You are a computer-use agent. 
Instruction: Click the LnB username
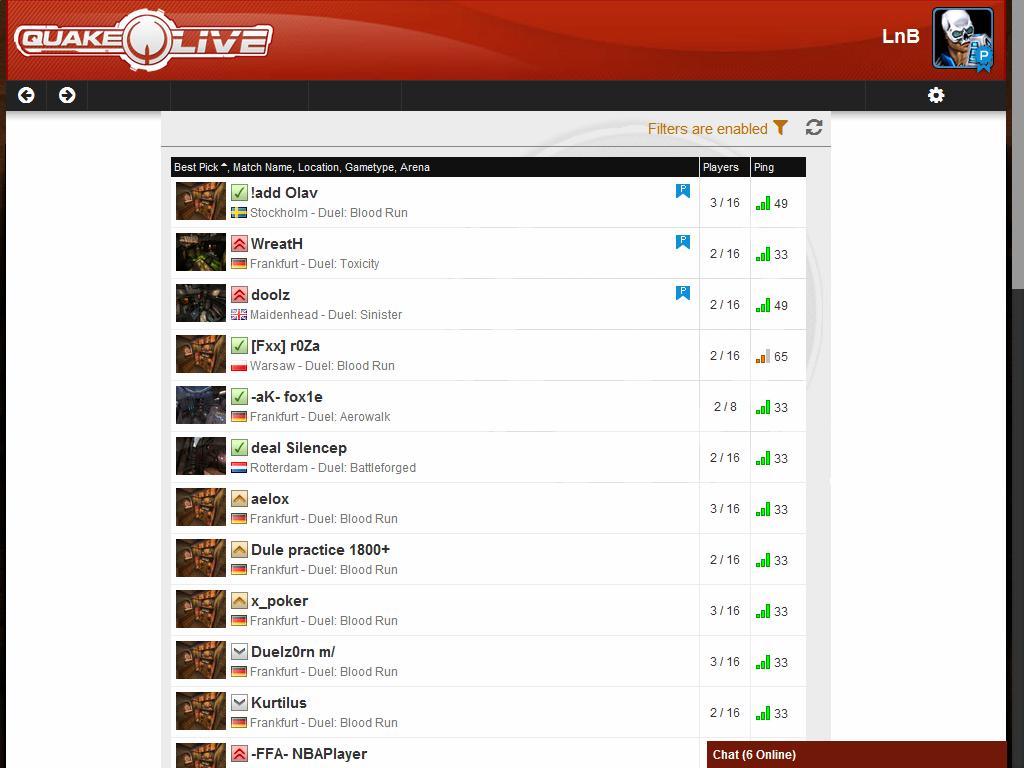point(901,36)
